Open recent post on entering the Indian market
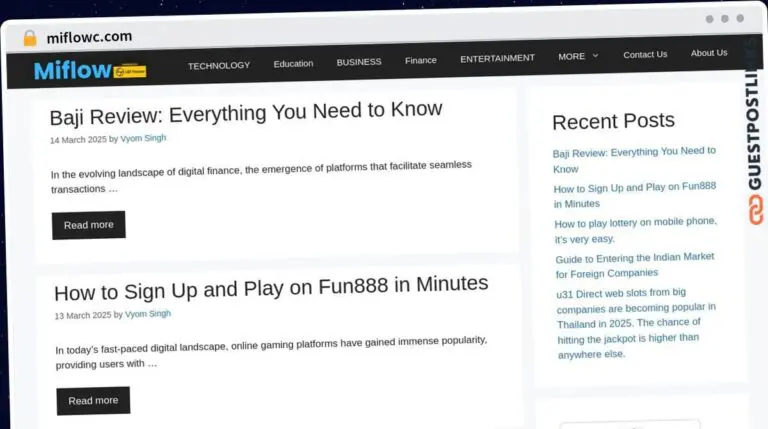This screenshot has width=768, height=429. 635,264
